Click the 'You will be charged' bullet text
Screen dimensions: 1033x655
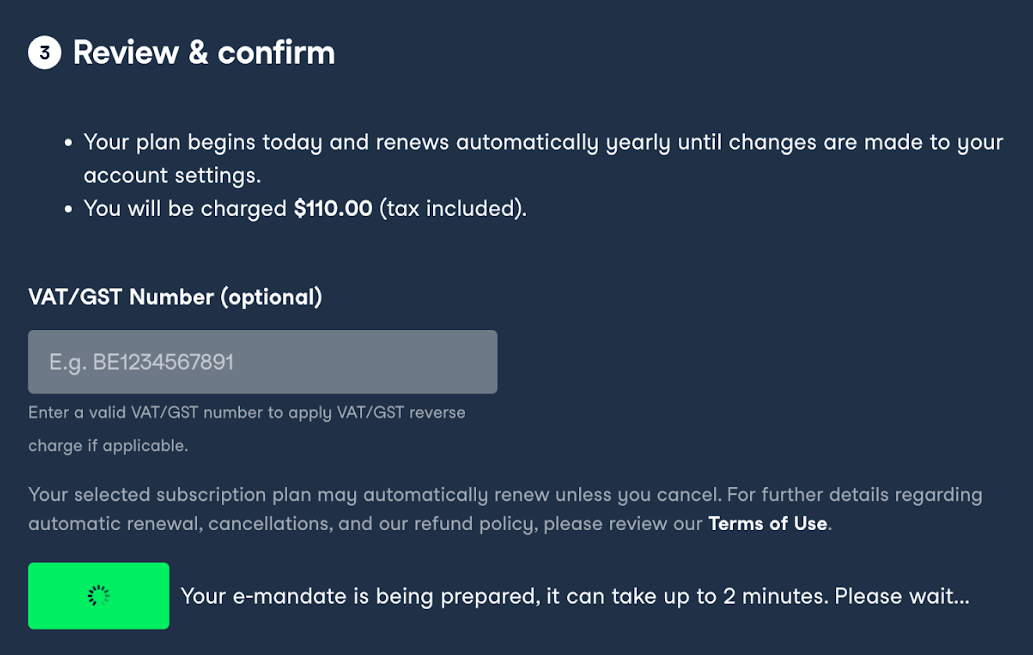click(x=188, y=209)
